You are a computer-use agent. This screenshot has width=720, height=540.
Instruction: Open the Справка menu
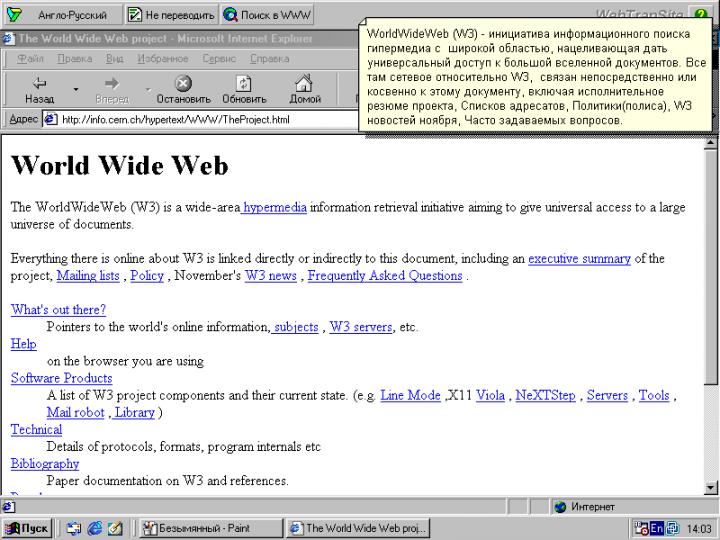pyautogui.click(x=270, y=59)
